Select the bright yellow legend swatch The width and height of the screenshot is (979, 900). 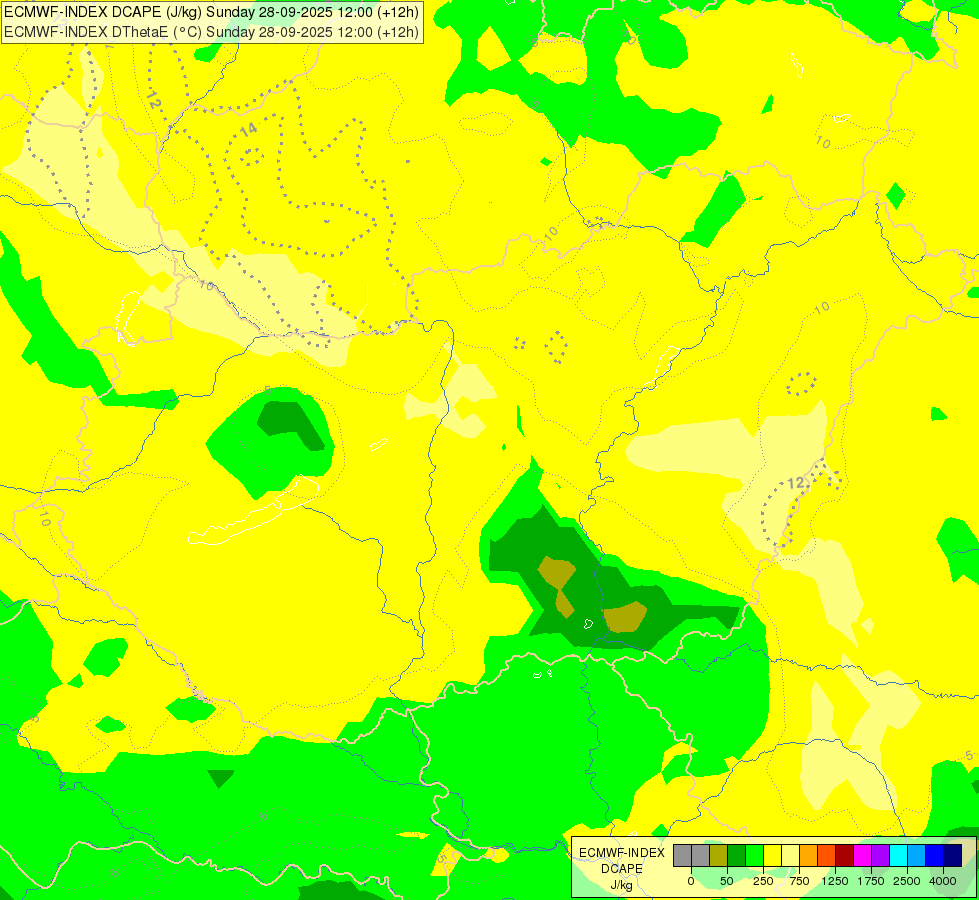772,856
